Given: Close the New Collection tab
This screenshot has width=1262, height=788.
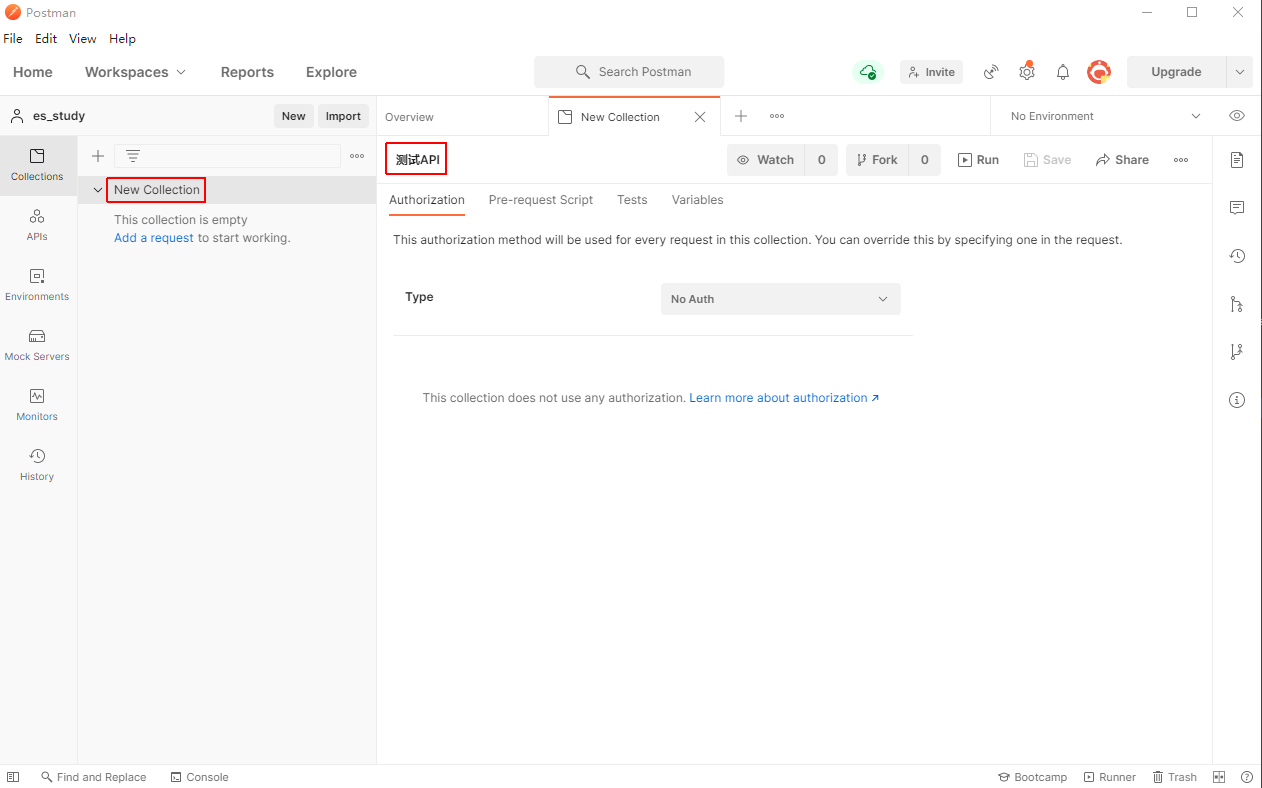Looking at the screenshot, I should (x=700, y=117).
